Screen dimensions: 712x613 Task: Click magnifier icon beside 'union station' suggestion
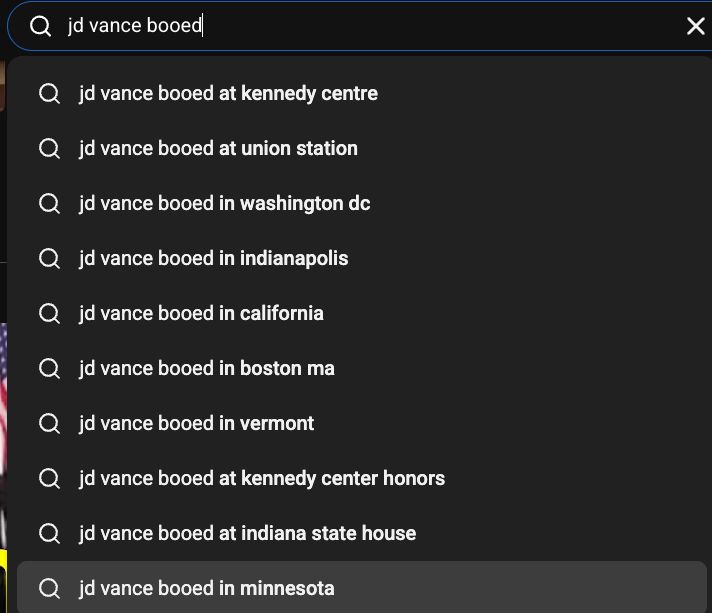[x=49, y=149]
